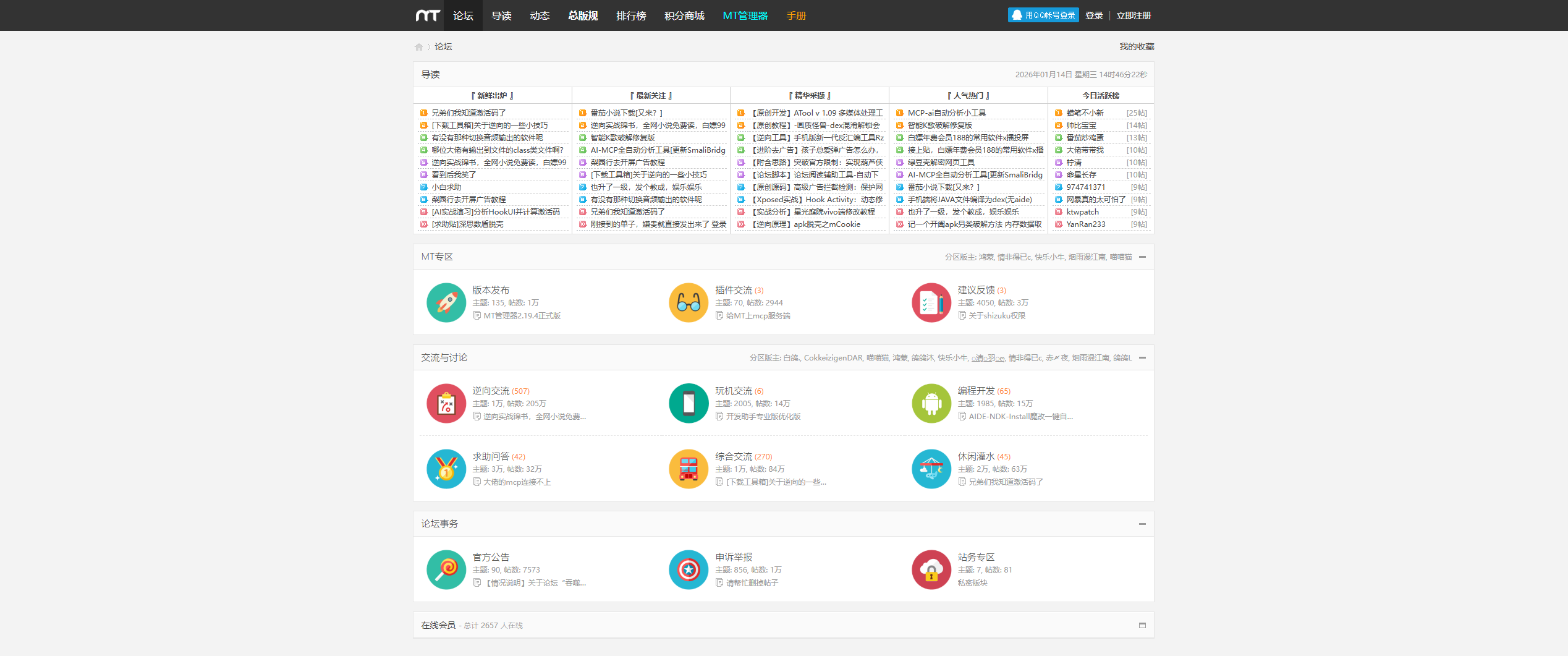The height and width of the screenshot is (656, 1568).
Task: Select the medal icon for 求助问答
Action: 446,469
